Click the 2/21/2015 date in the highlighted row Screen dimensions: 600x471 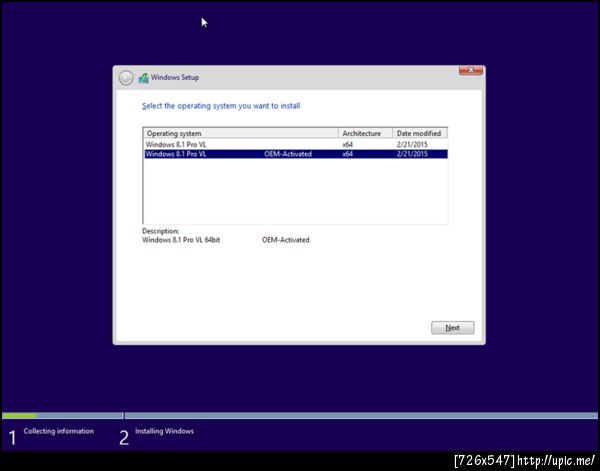click(412, 154)
